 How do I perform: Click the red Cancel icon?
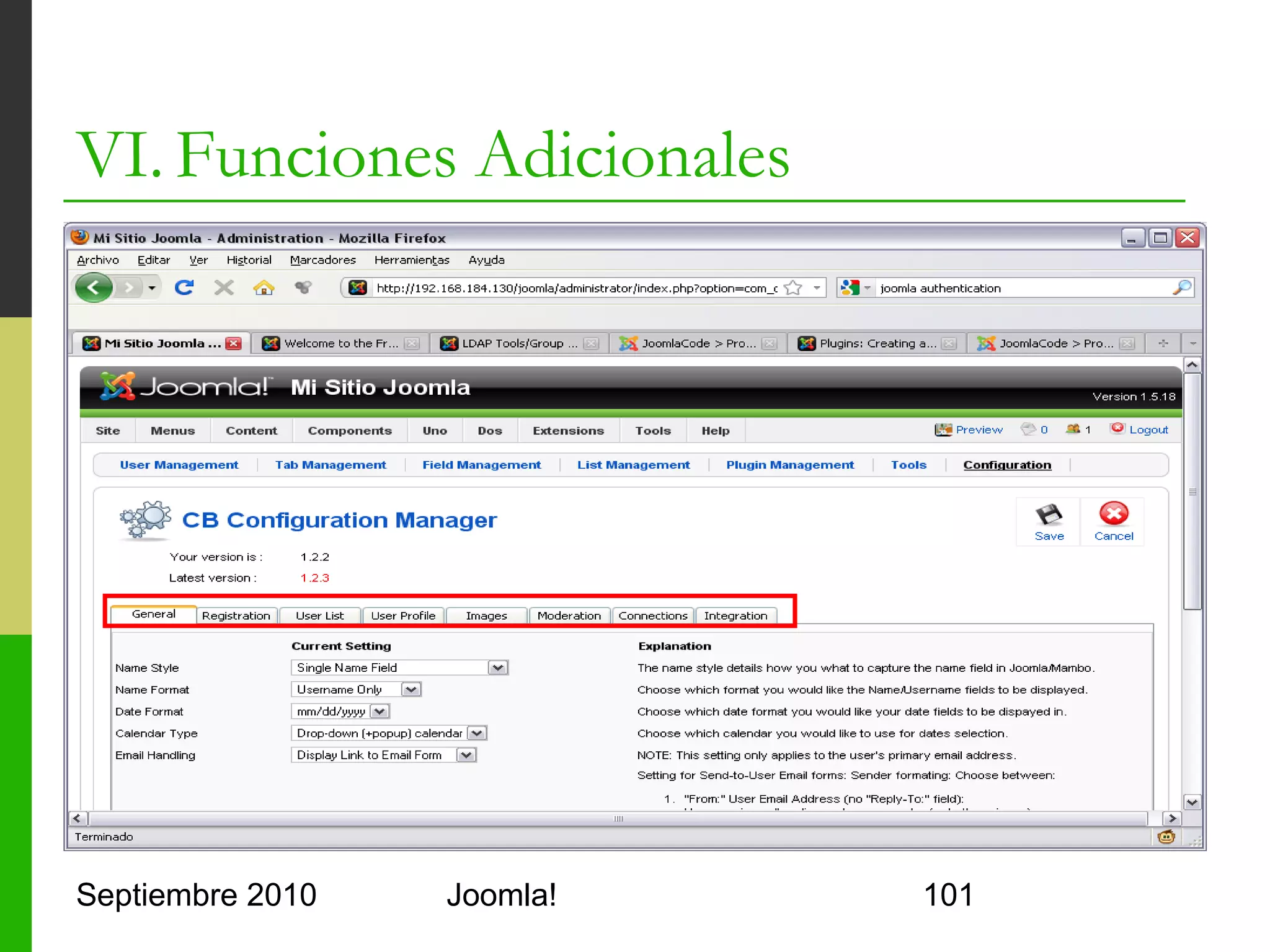(x=1114, y=522)
